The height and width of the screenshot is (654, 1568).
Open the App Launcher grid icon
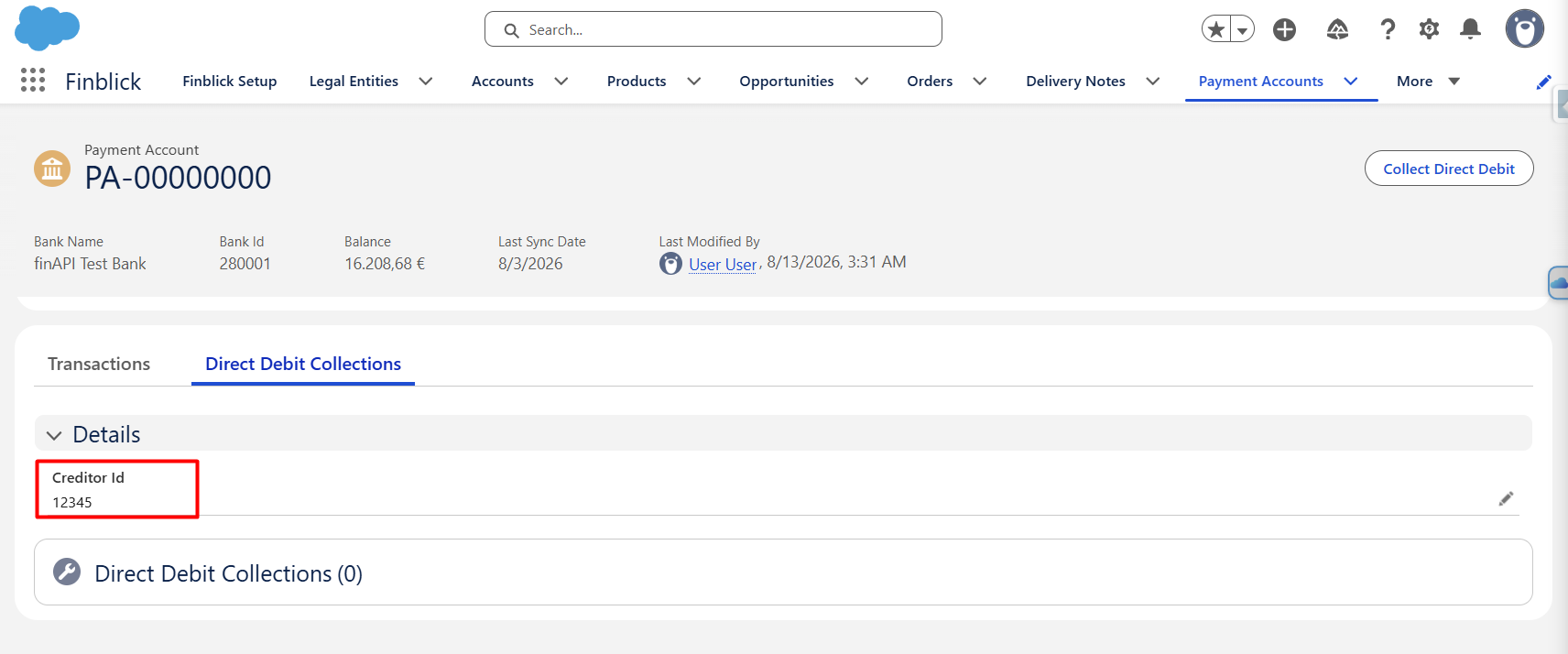[33, 81]
